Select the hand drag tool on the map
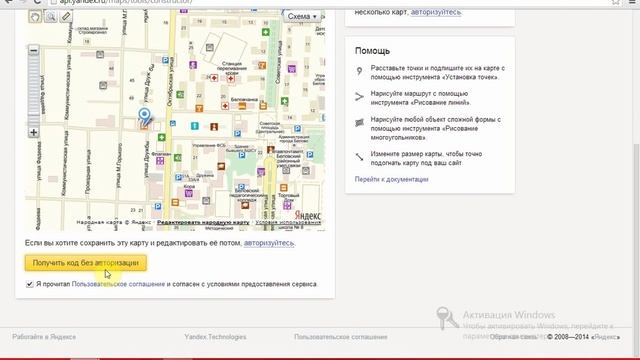This screenshot has height=360, width=640. [x=35, y=16]
